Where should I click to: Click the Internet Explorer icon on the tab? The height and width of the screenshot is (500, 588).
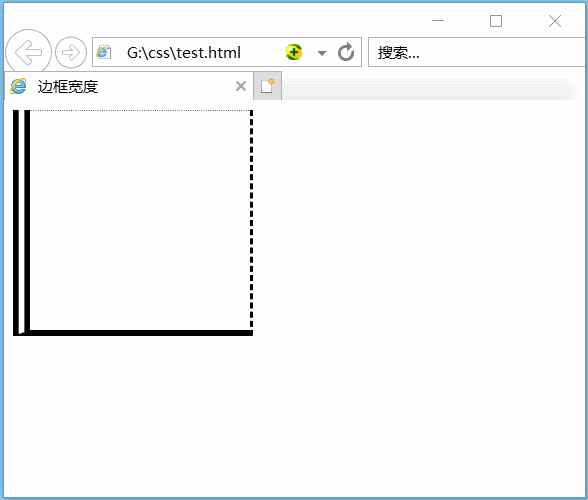[18, 86]
